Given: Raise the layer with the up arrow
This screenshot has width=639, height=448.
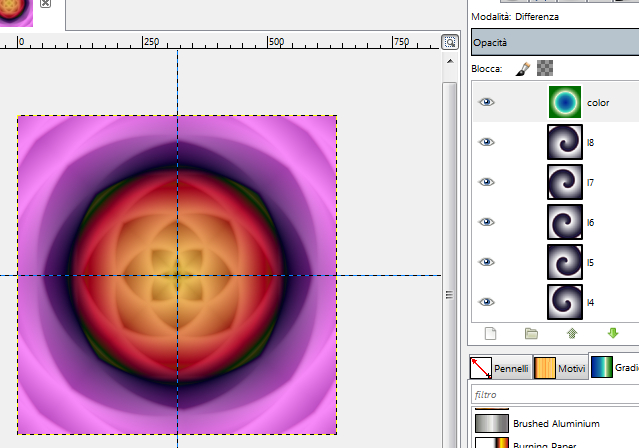Looking at the screenshot, I should pyautogui.click(x=572, y=333).
